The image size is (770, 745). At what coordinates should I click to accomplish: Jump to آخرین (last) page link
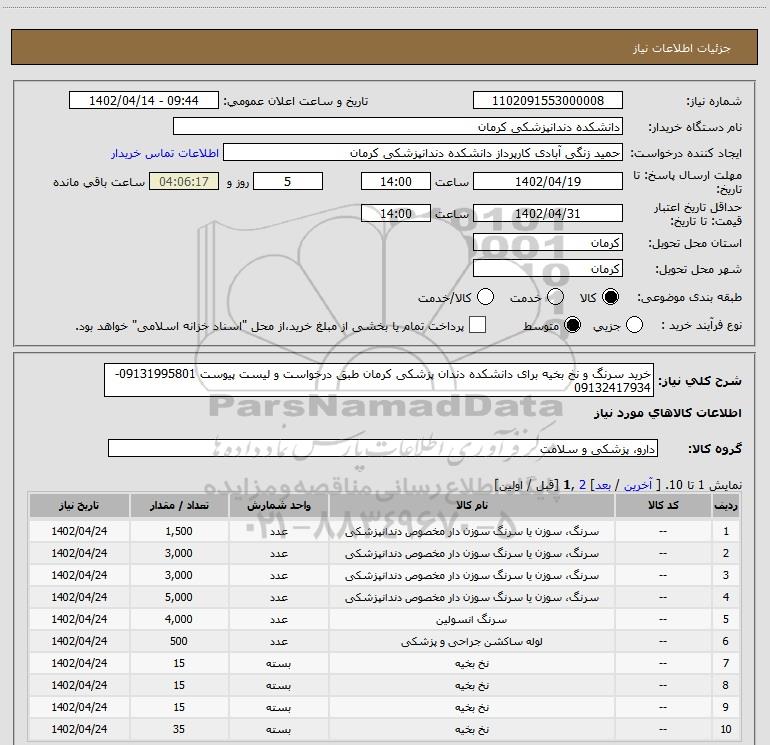coord(637,485)
